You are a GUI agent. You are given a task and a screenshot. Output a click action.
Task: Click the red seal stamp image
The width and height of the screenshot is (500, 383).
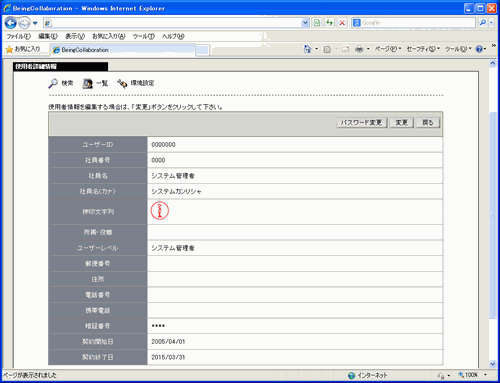160,211
